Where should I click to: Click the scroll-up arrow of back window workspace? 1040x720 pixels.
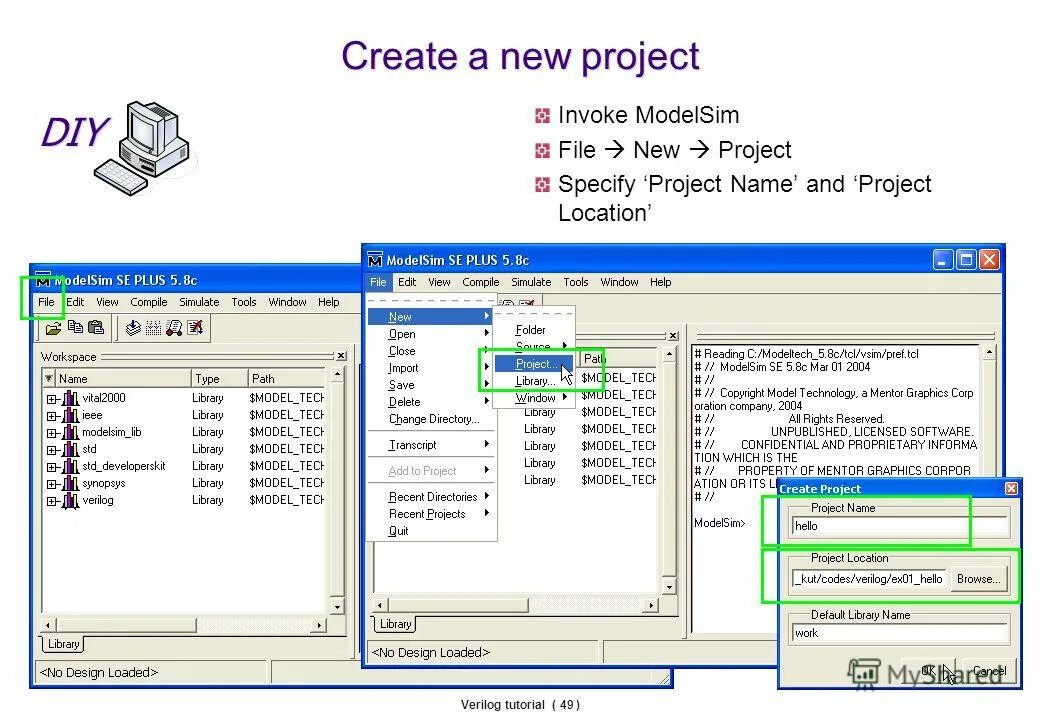pos(337,375)
